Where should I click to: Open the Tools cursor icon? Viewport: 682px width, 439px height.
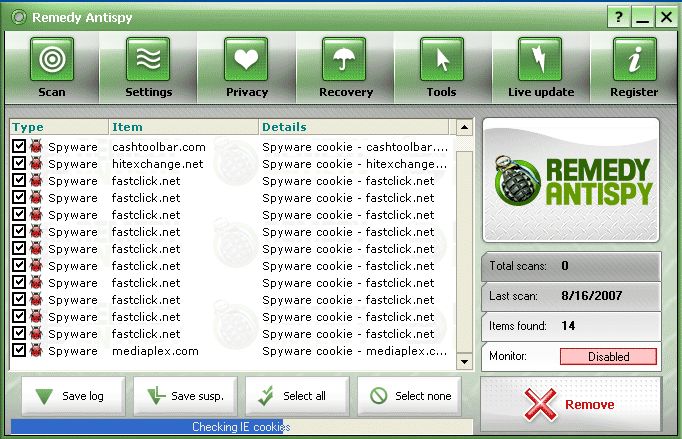442,59
